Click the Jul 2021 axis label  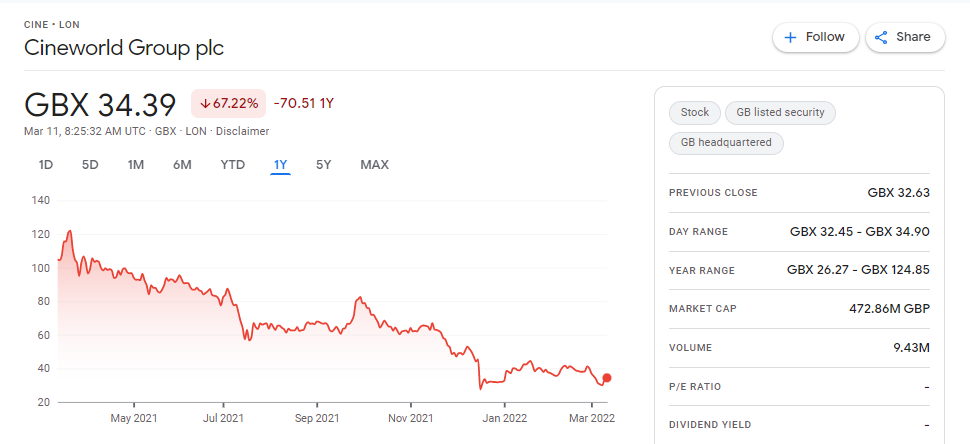tap(223, 419)
